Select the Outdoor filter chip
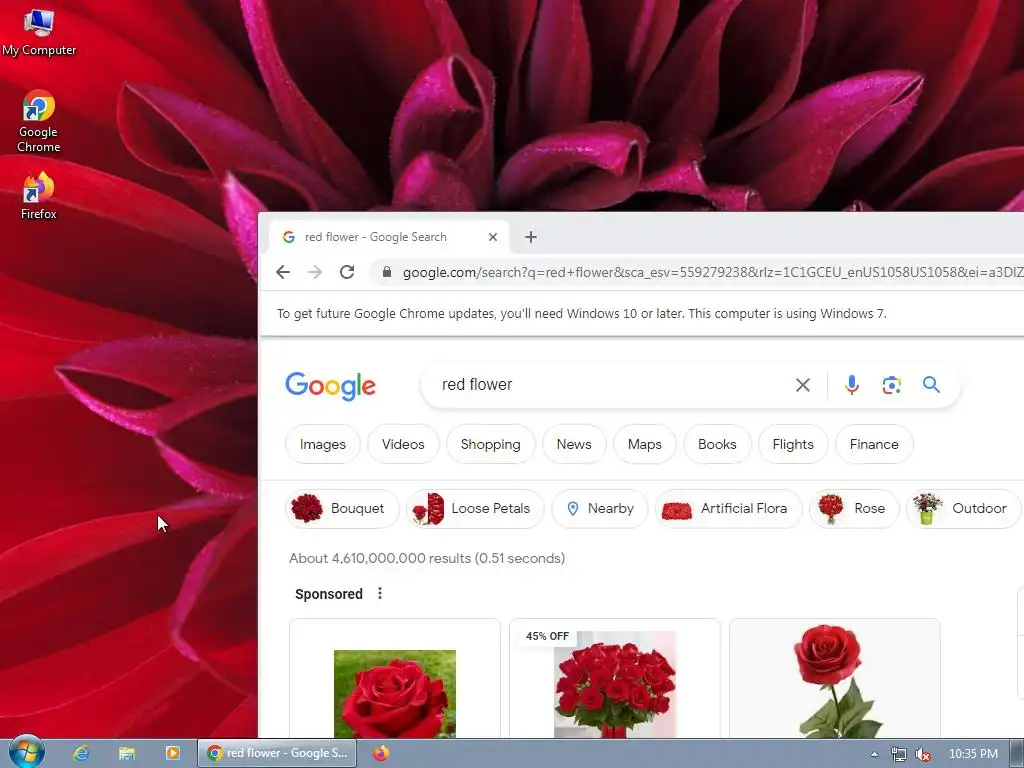Screen dimensions: 1024x768 coord(963,508)
